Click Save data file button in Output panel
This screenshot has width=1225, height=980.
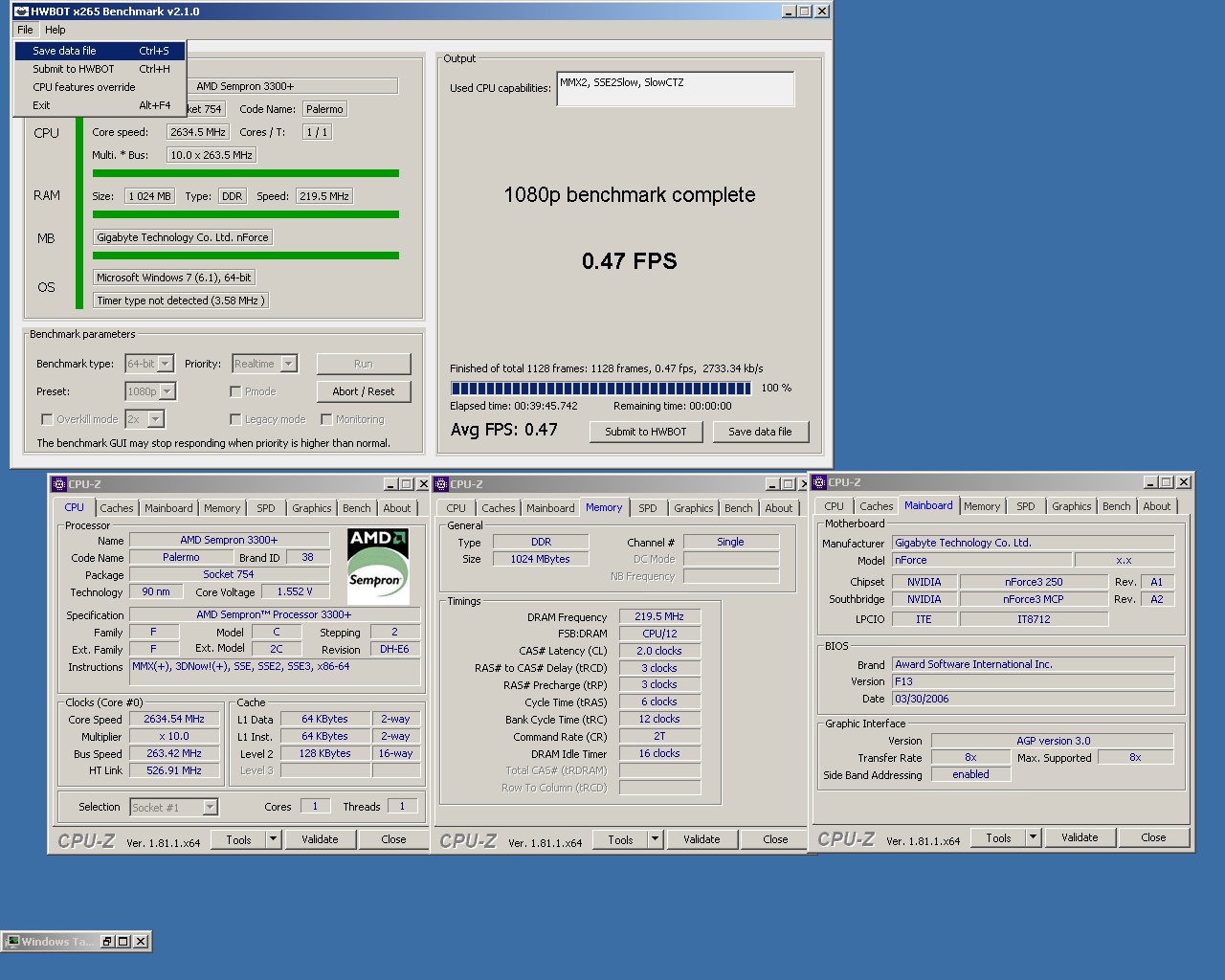point(760,432)
